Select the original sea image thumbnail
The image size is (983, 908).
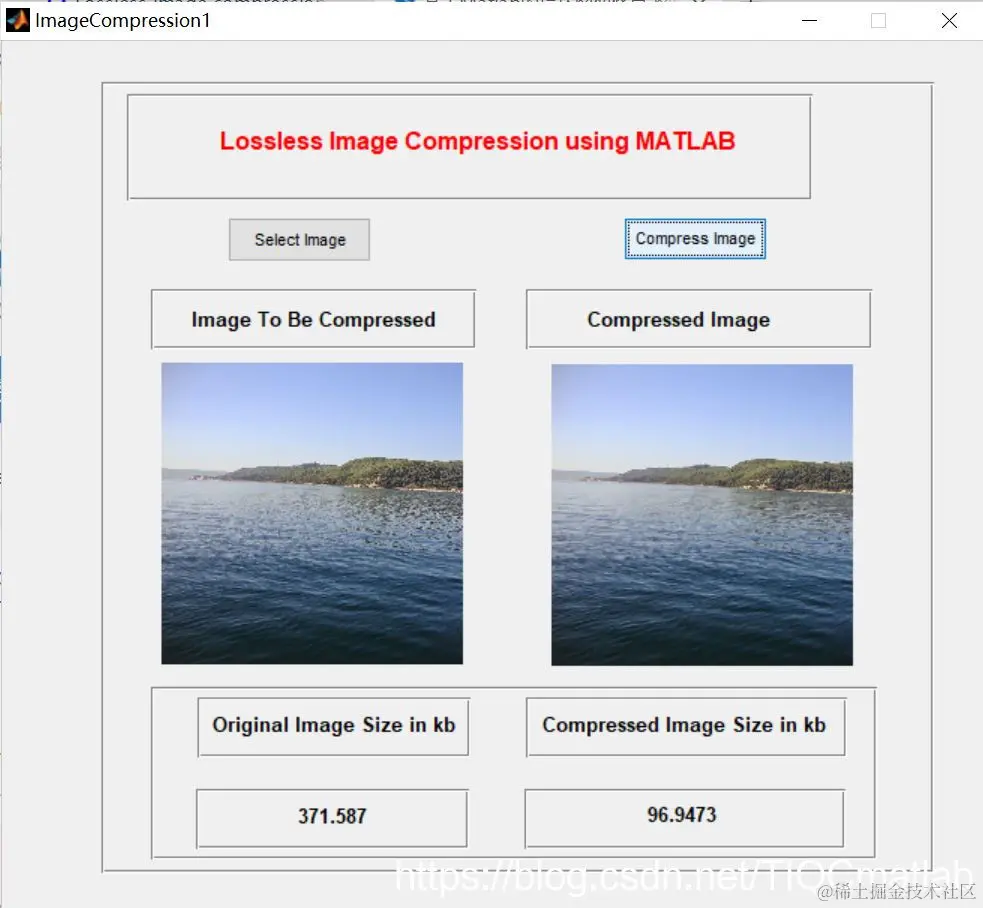(312, 513)
